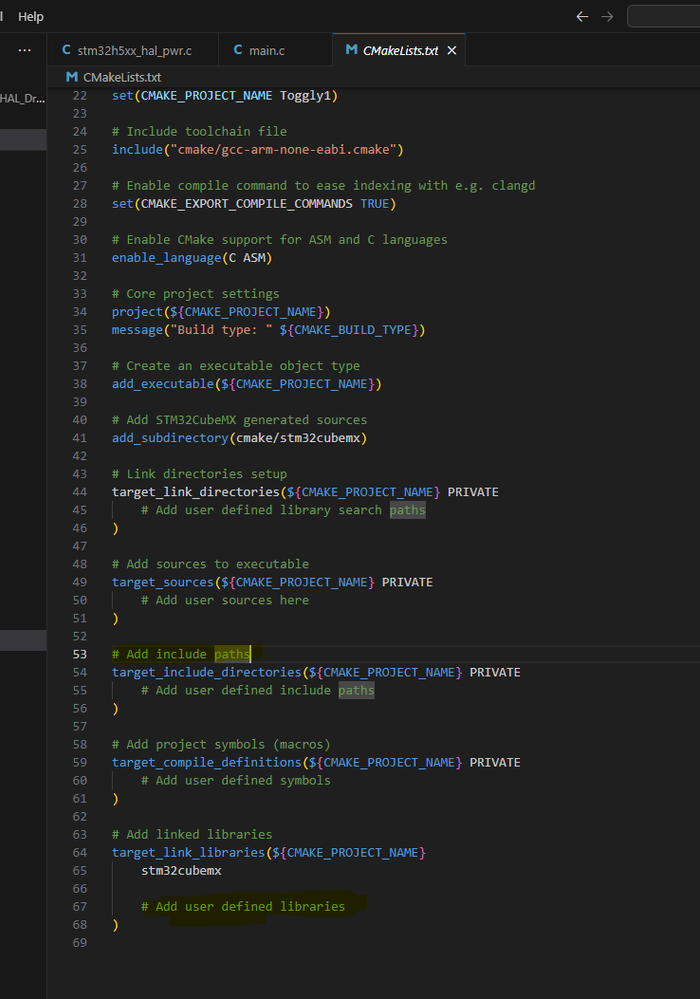Click 'message' keyword on line 35
Screen dimensions: 700x999
(x=138, y=330)
